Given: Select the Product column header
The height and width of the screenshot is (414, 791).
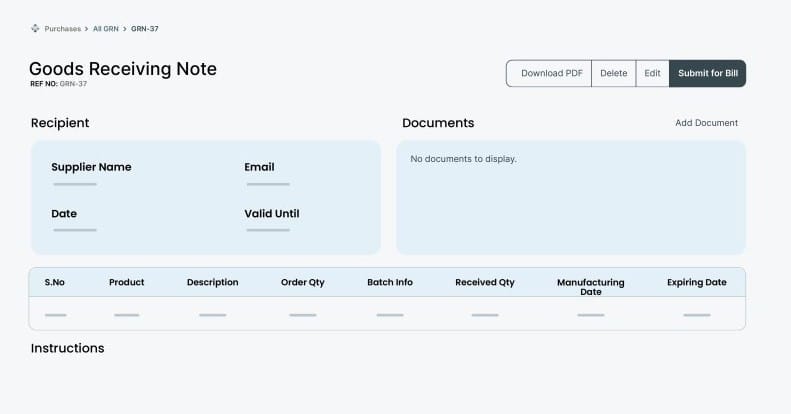Looking at the screenshot, I should coord(127,282).
